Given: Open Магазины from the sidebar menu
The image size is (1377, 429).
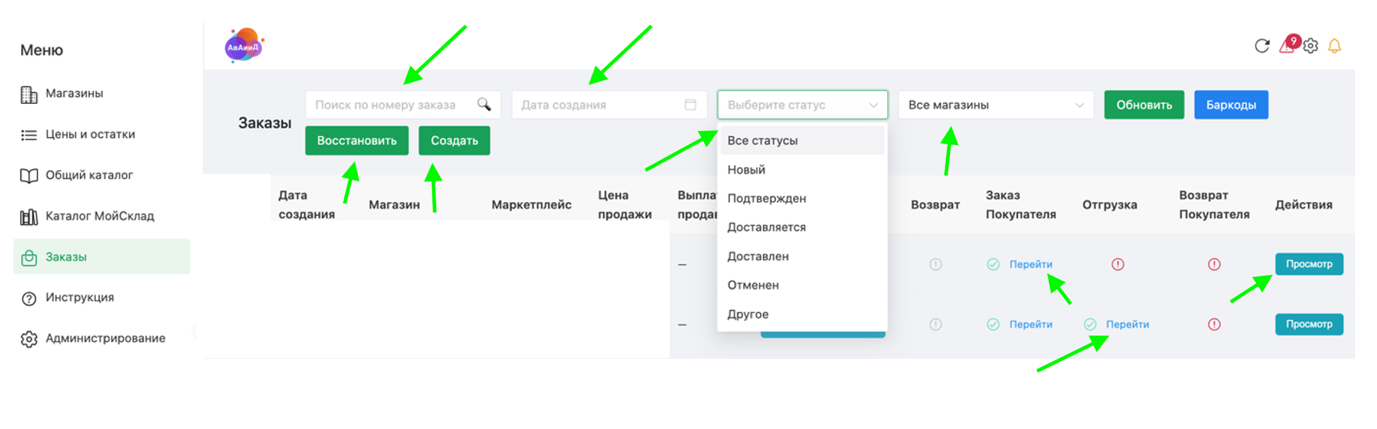Looking at the screenshot, I should (74, 94).
